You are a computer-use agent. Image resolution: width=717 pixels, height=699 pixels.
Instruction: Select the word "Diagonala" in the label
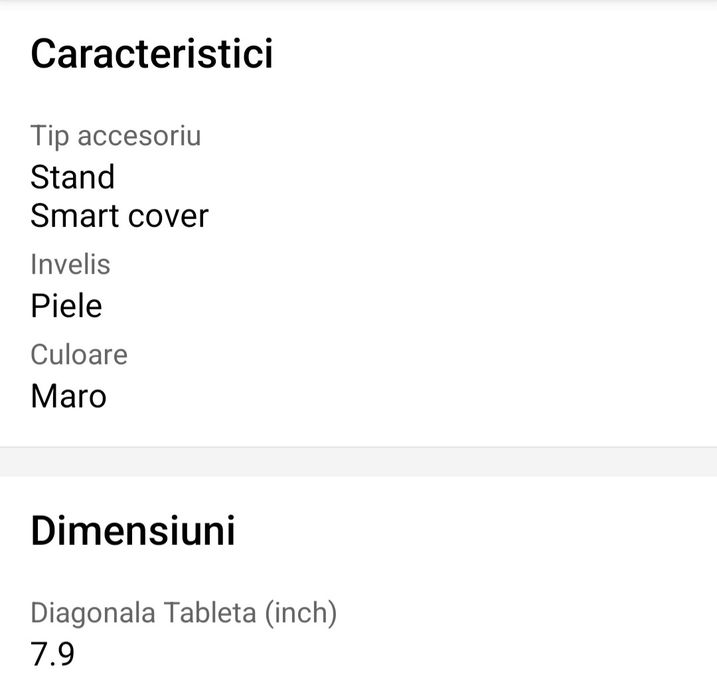click(92, 612)
